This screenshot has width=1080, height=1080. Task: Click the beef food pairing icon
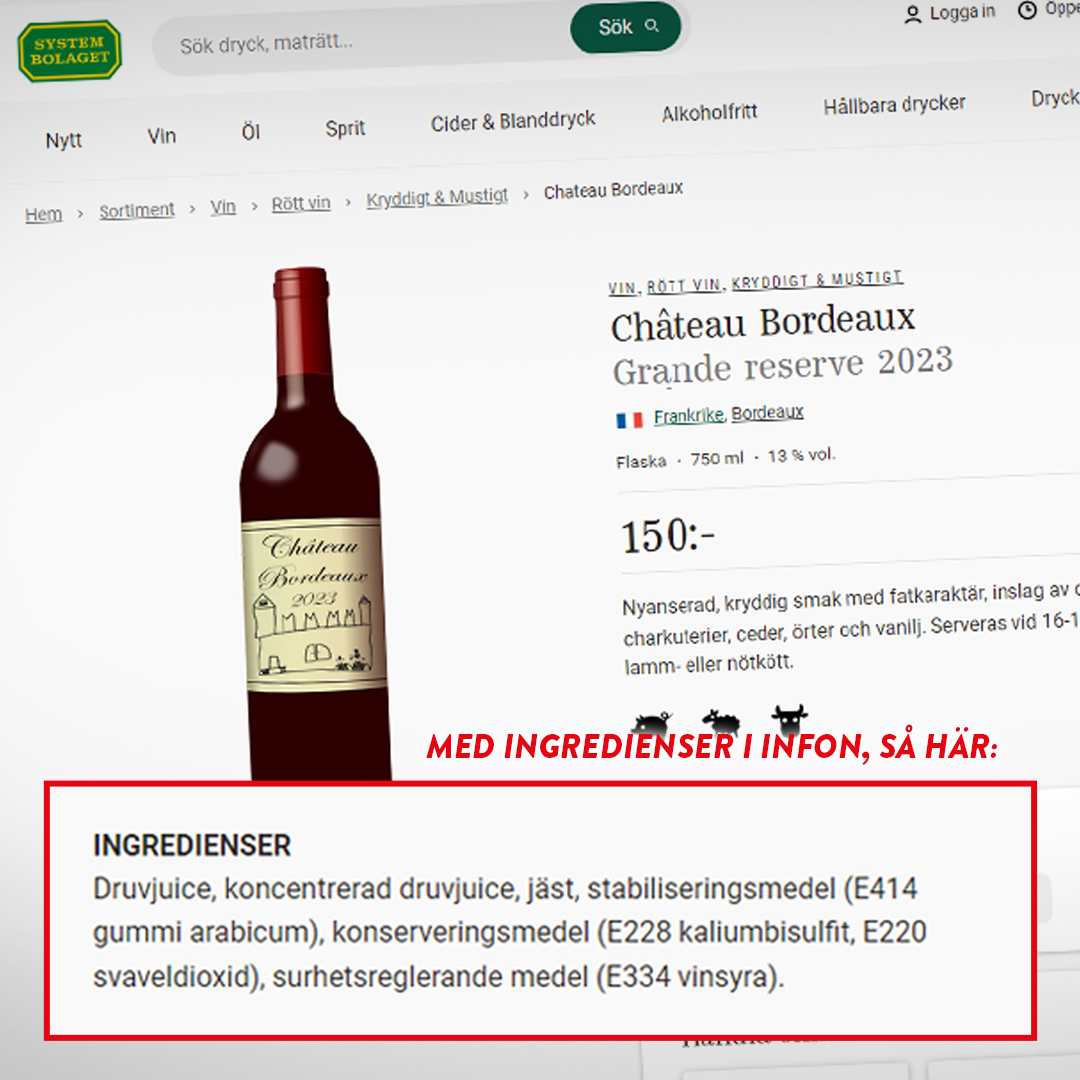point(789,719)
